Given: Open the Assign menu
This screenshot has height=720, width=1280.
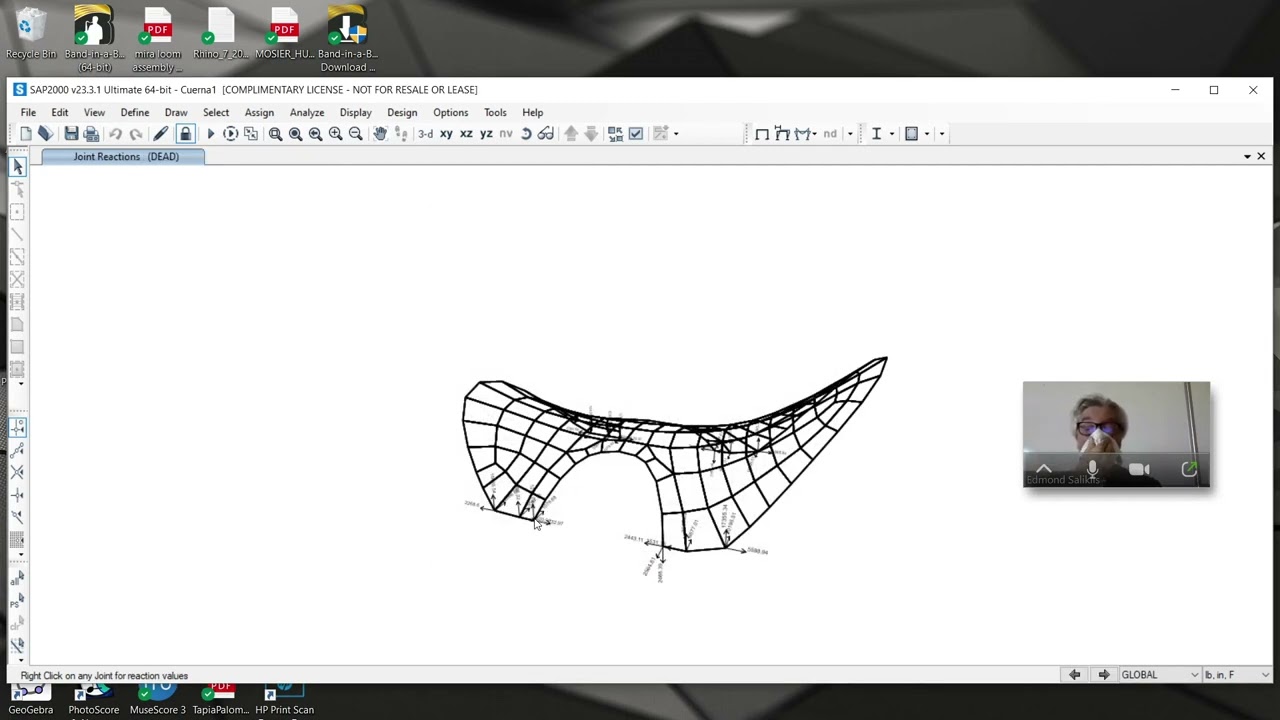Looking at the screenshot, I should click(259, 112).
